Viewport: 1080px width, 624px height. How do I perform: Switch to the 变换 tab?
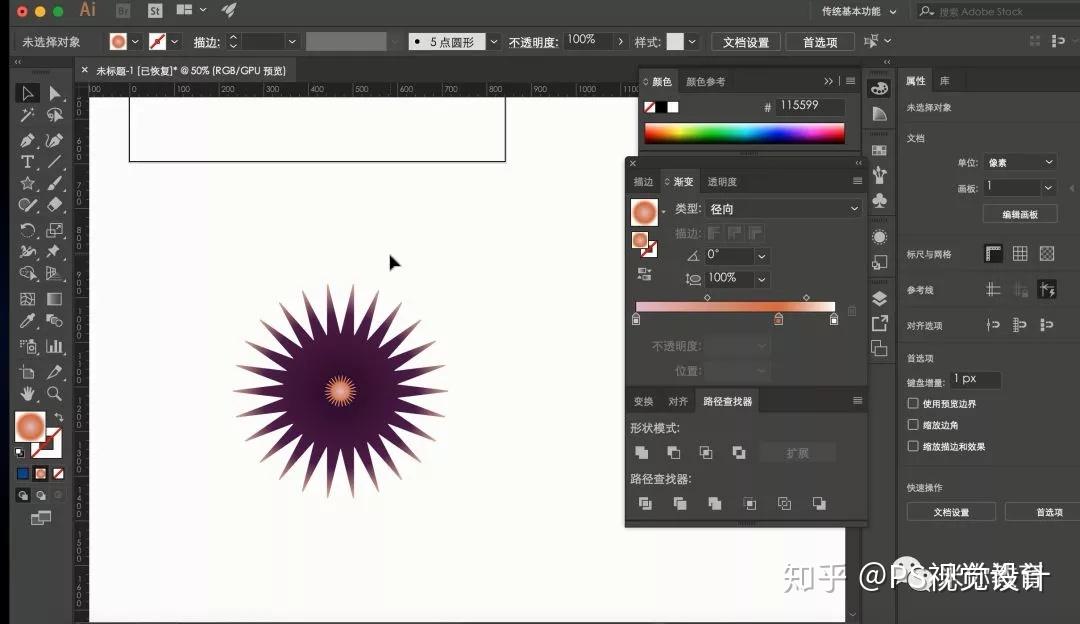(x=643, y=402)
